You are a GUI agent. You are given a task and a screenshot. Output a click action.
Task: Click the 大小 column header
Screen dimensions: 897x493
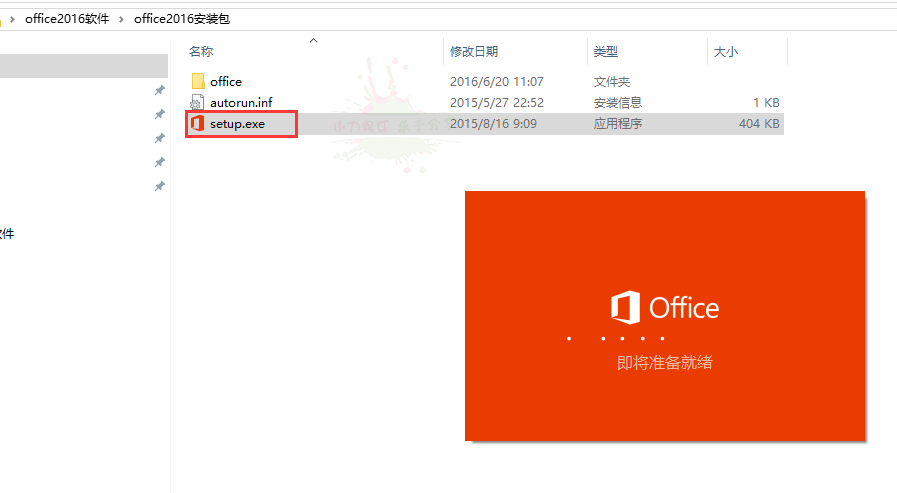tap(726, 51)
